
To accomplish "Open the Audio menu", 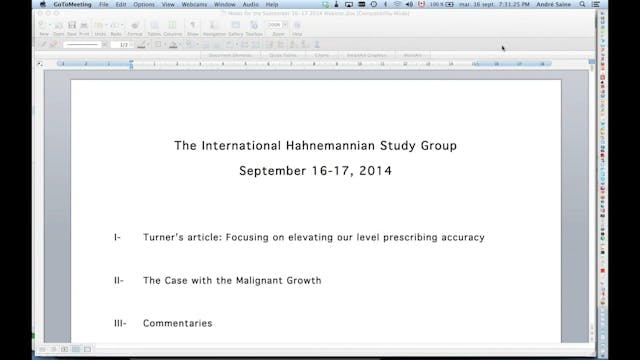I will pyautogui.click(x=251, y=4).
